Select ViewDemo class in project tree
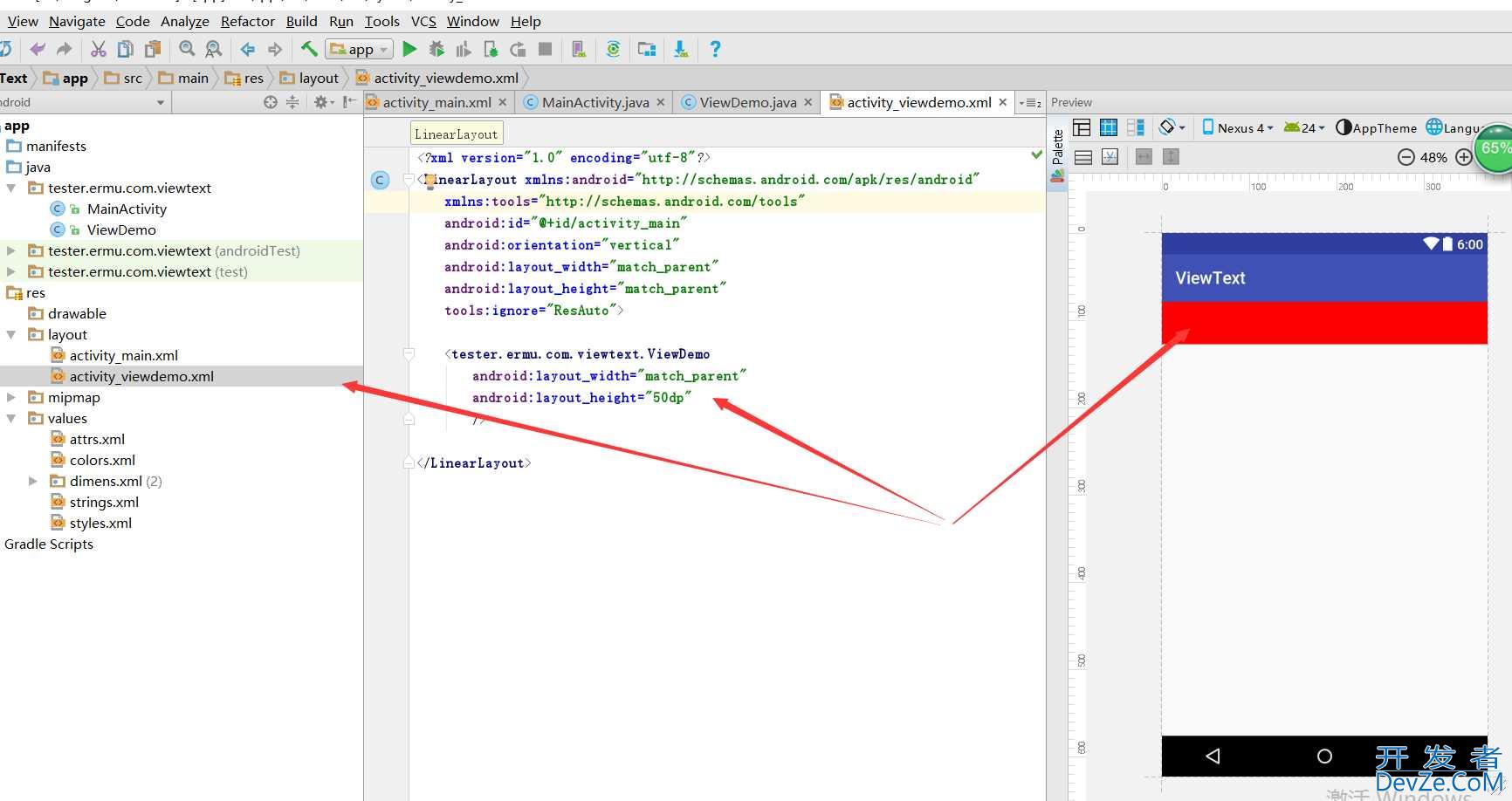Screen dimensions: 1512x801 coord(121,229)
